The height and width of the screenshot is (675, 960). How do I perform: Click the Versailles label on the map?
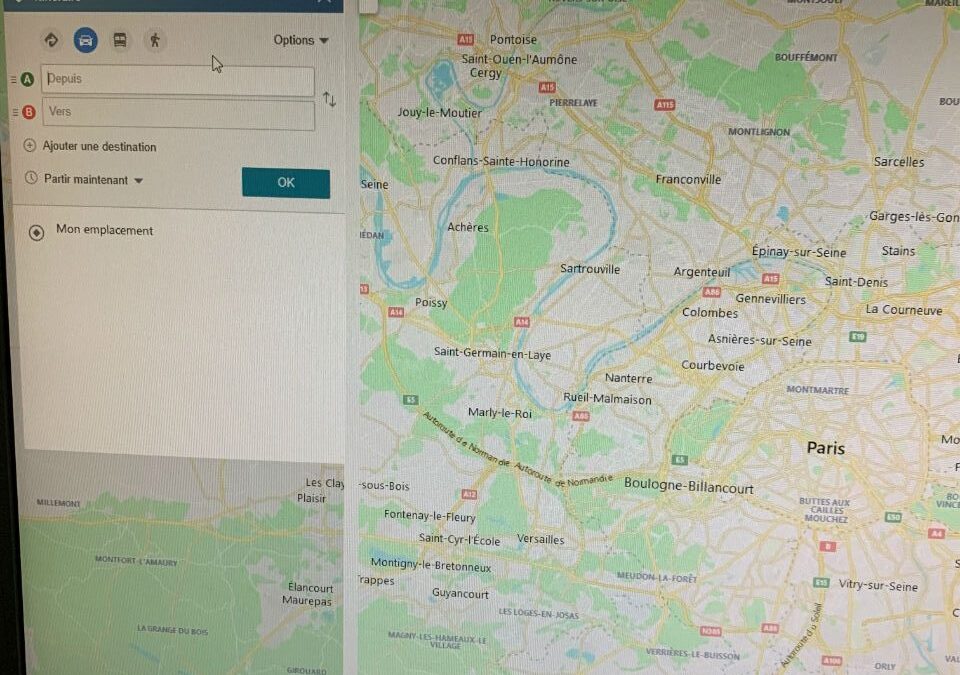tap(541, 539)
